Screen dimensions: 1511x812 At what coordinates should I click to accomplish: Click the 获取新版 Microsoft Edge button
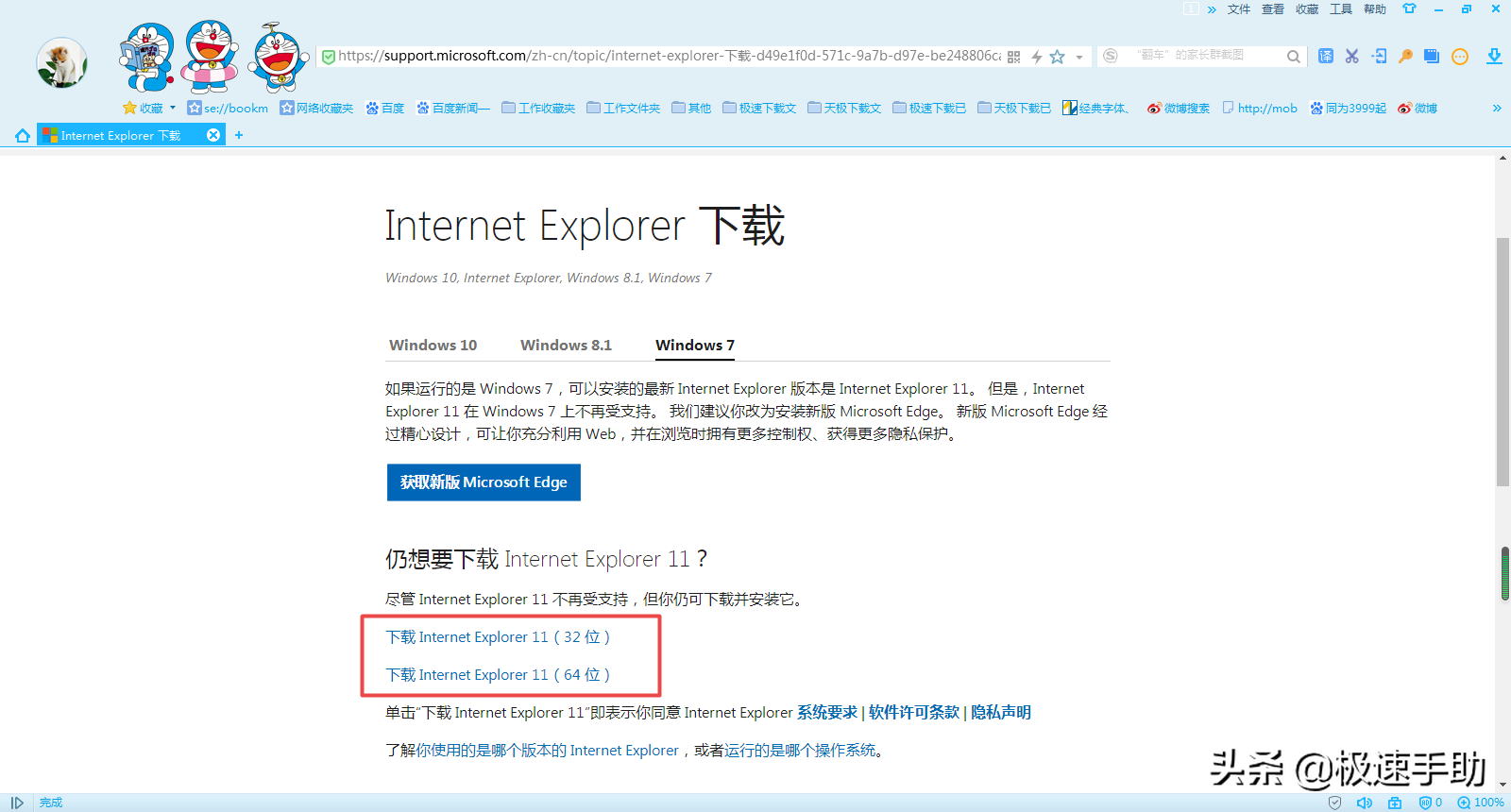484,482
